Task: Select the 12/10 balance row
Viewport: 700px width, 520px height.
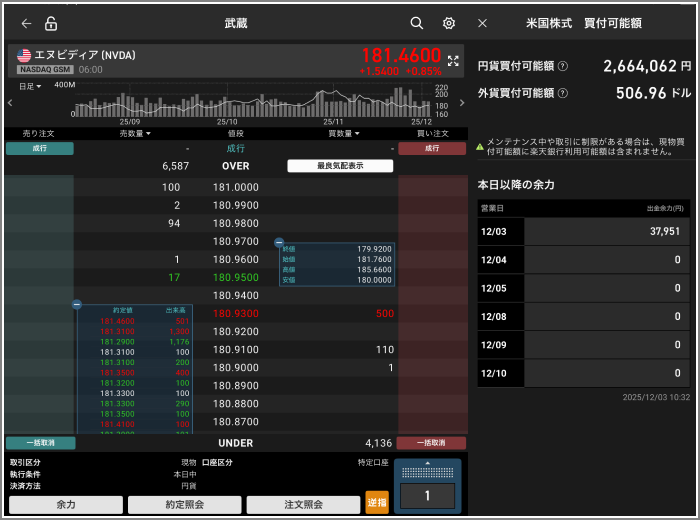Action: click(x=584, y=373)
